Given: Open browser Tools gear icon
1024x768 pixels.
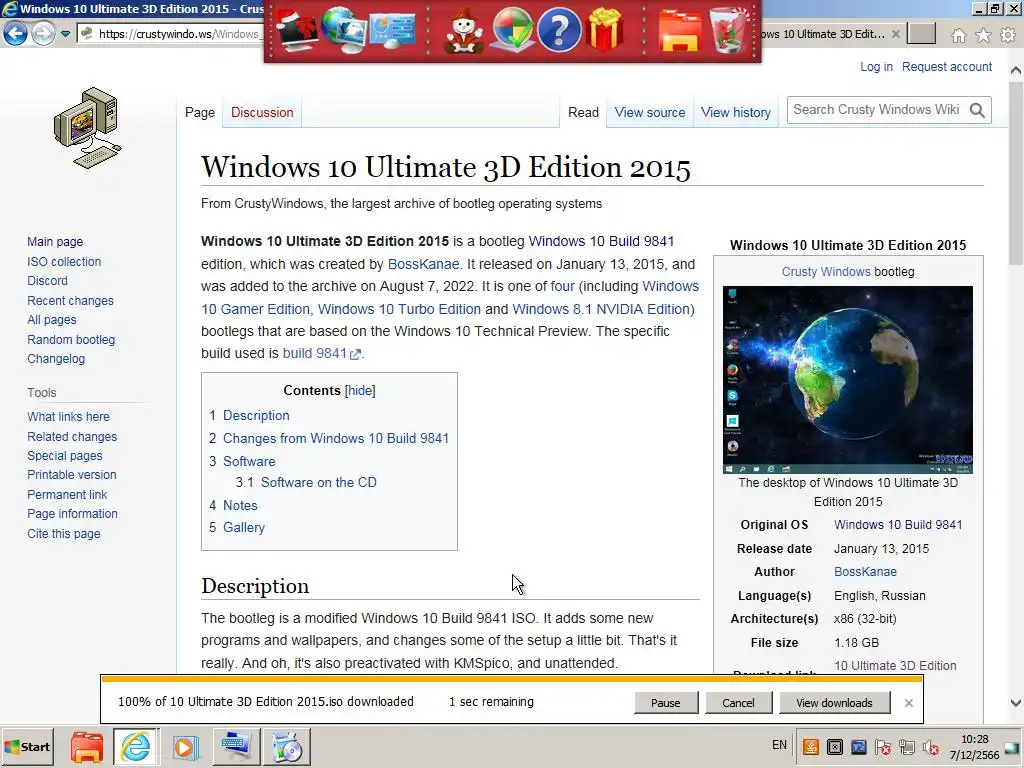Looking at the screenshot, I should pyautogui.click(x=1008, y=35).
